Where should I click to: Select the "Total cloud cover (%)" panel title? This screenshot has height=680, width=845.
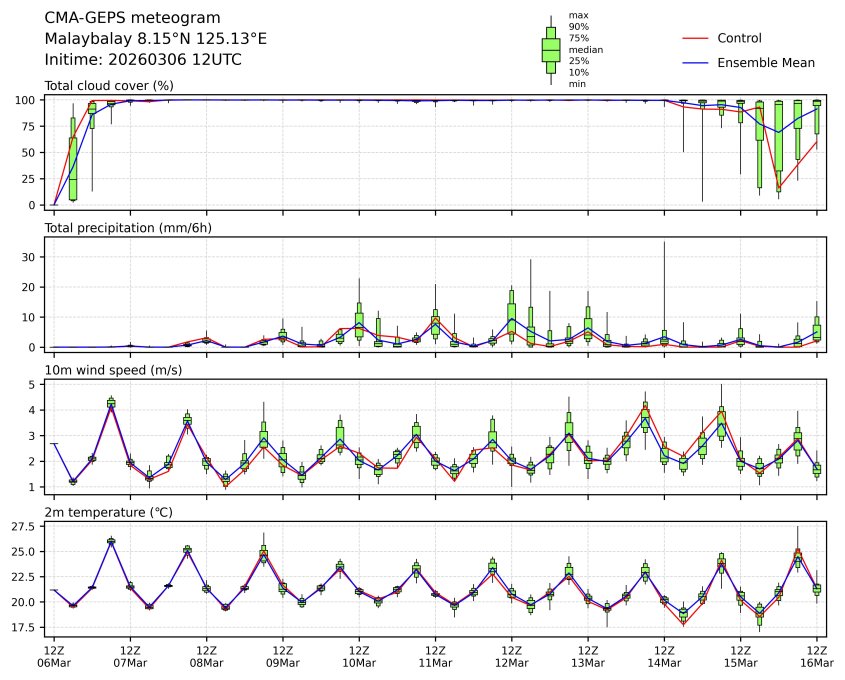[109, 86]
